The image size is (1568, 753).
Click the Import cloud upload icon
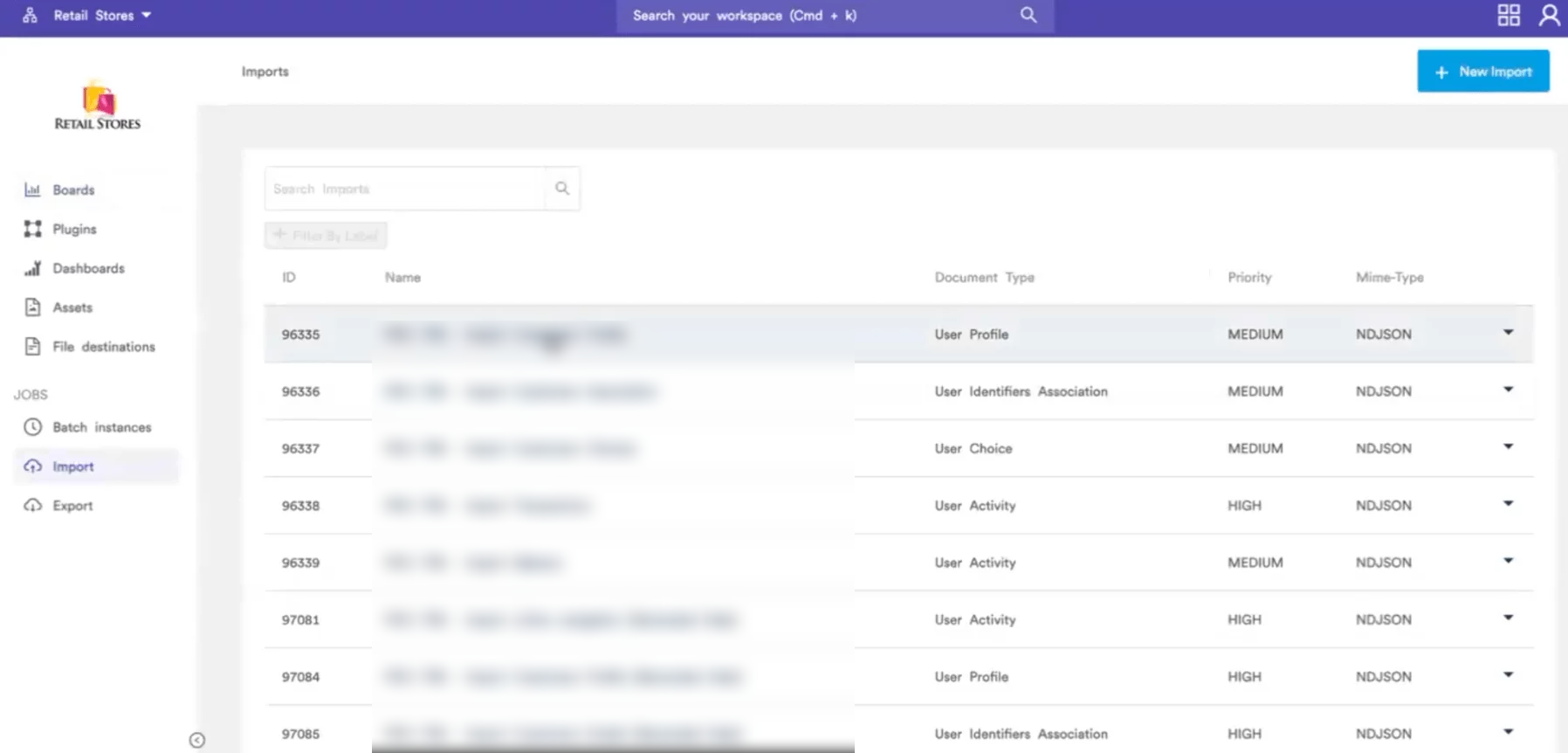(x=32, y=466)
